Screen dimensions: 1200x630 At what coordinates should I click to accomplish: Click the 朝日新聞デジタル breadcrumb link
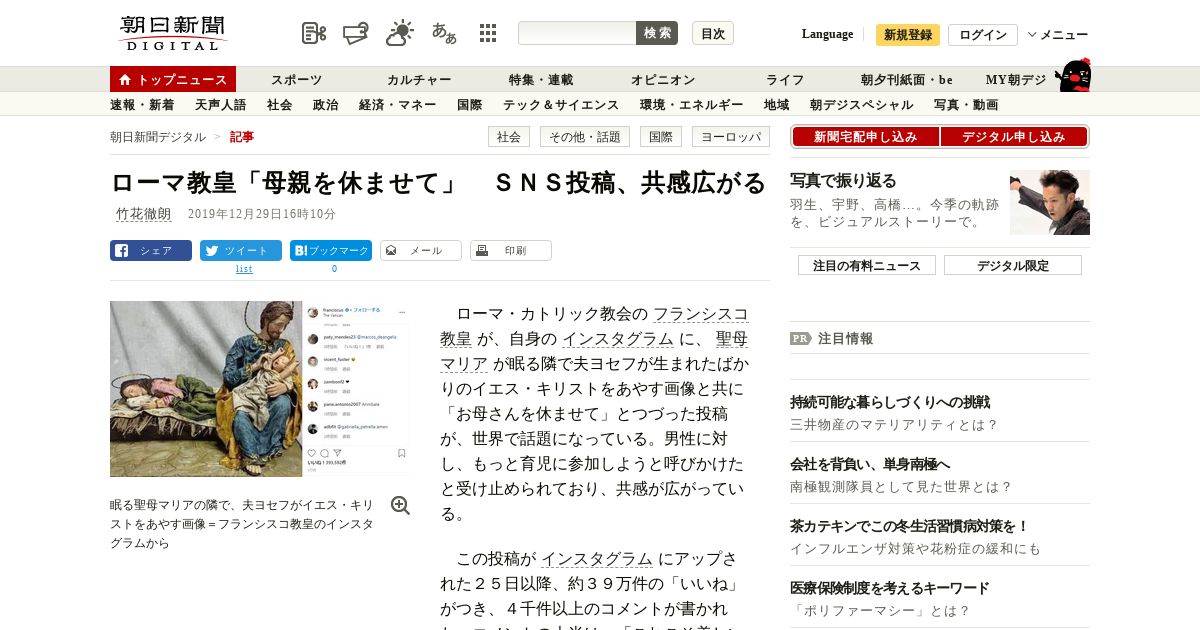click(158, 137)
